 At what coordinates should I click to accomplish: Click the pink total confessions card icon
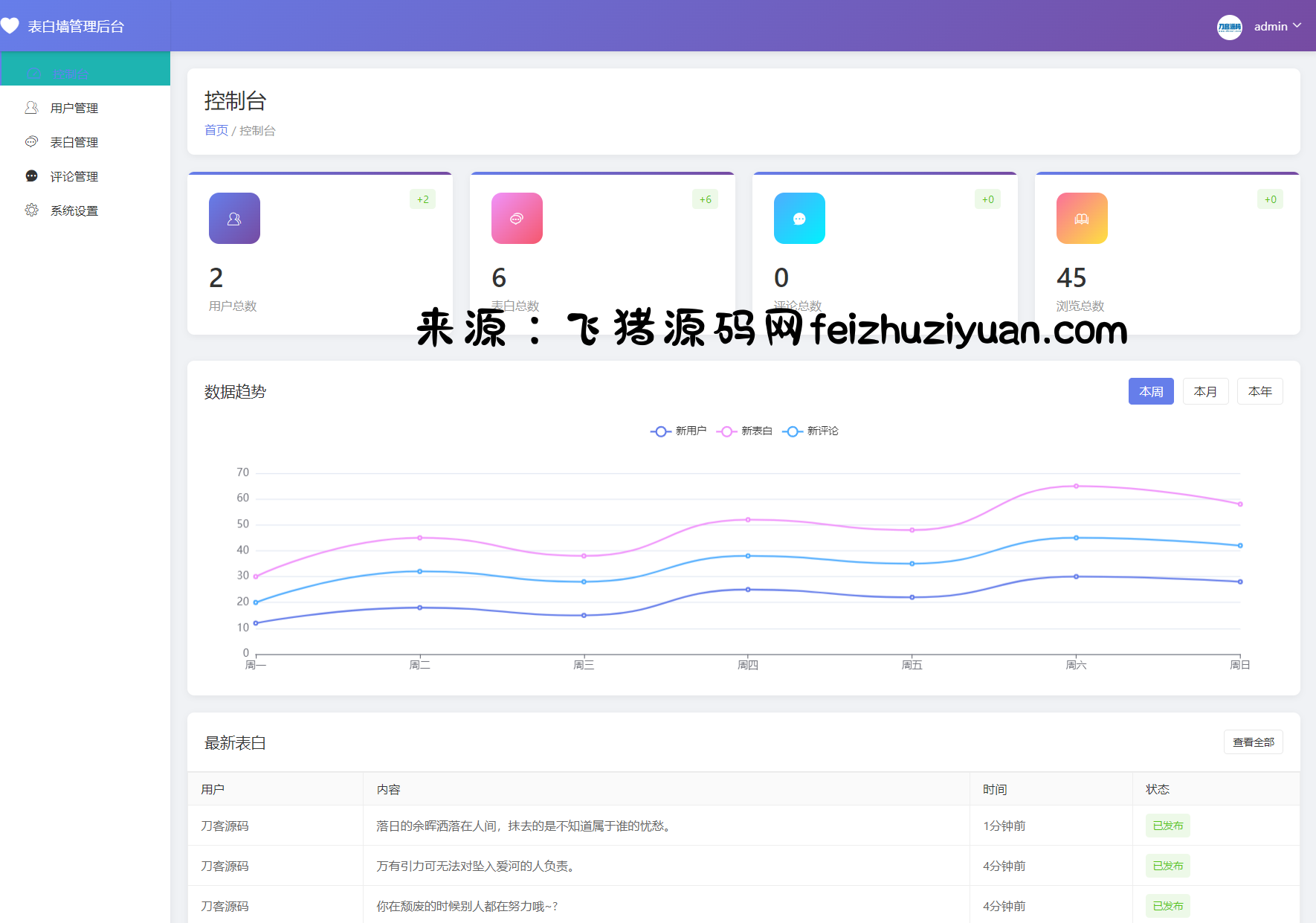[517, 219]
